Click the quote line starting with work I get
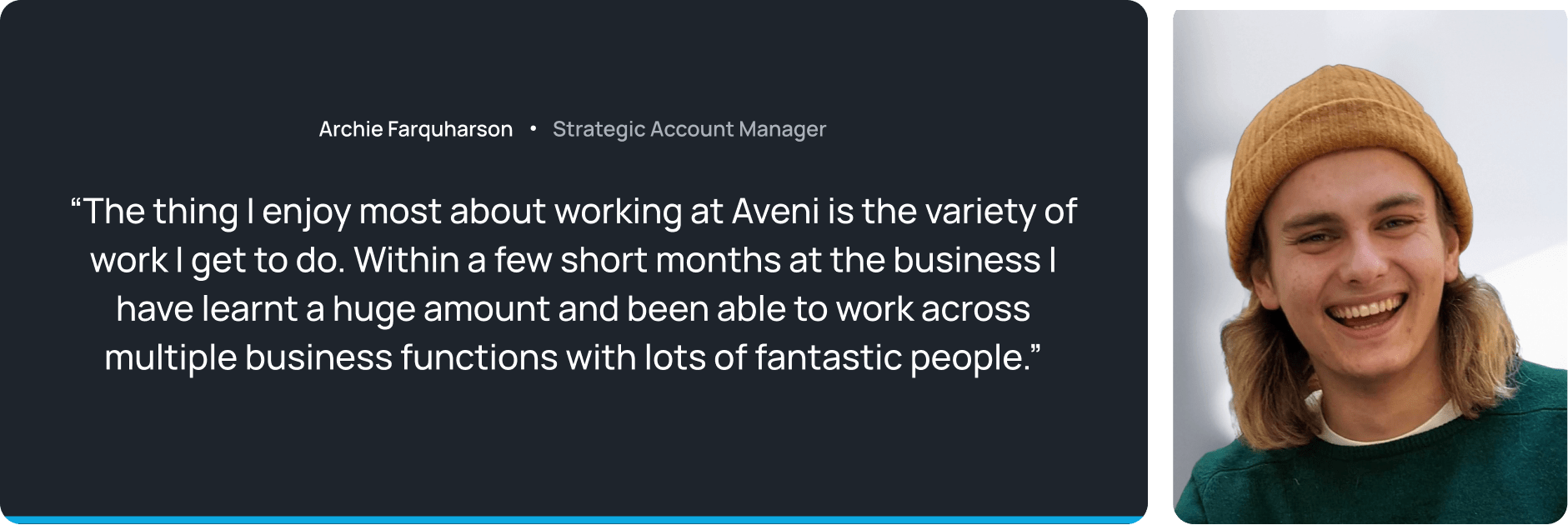Image resolution: width=1568 pixels, height=525 pixels. pos(574,261)
